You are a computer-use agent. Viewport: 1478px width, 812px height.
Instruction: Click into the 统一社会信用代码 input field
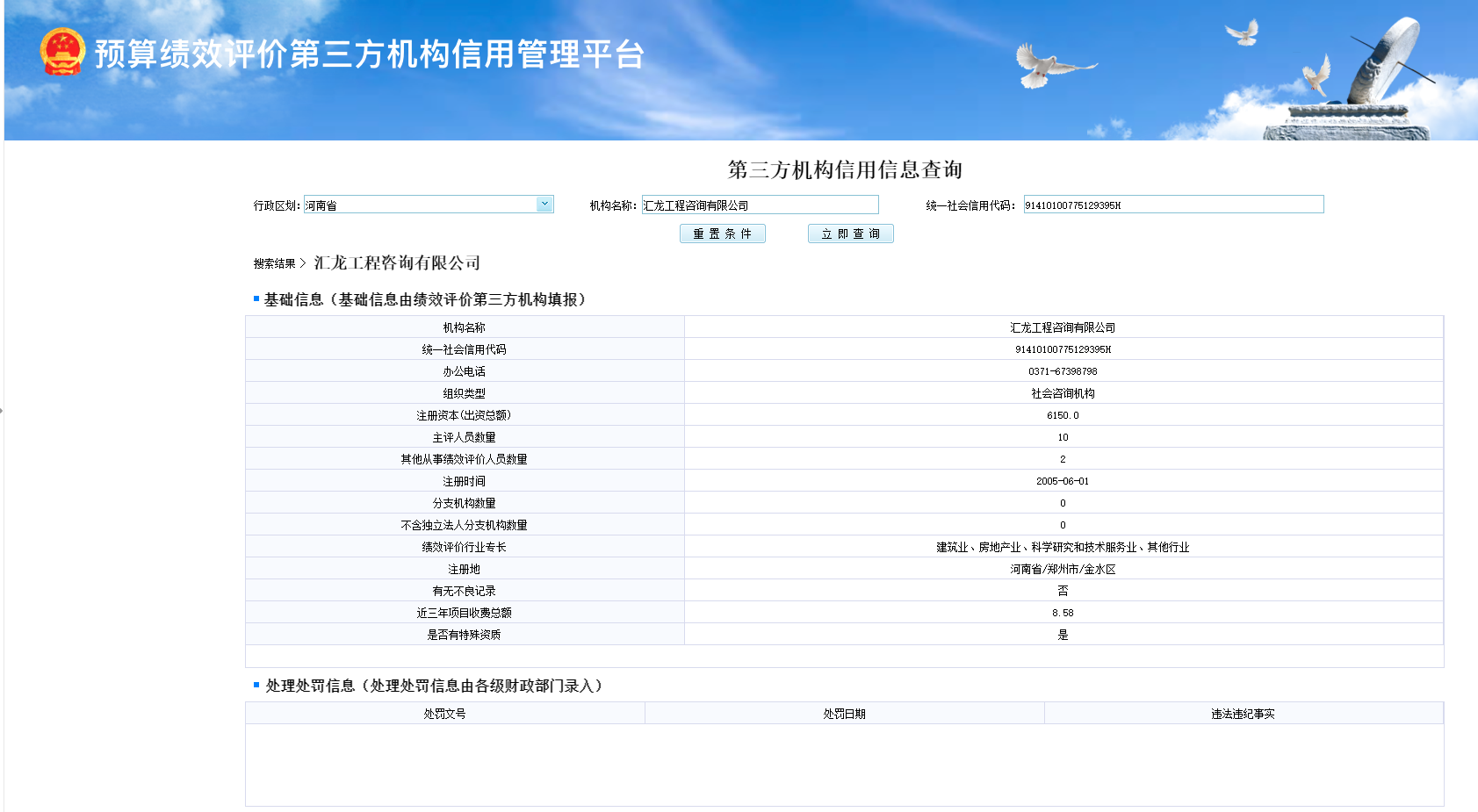1172,205
